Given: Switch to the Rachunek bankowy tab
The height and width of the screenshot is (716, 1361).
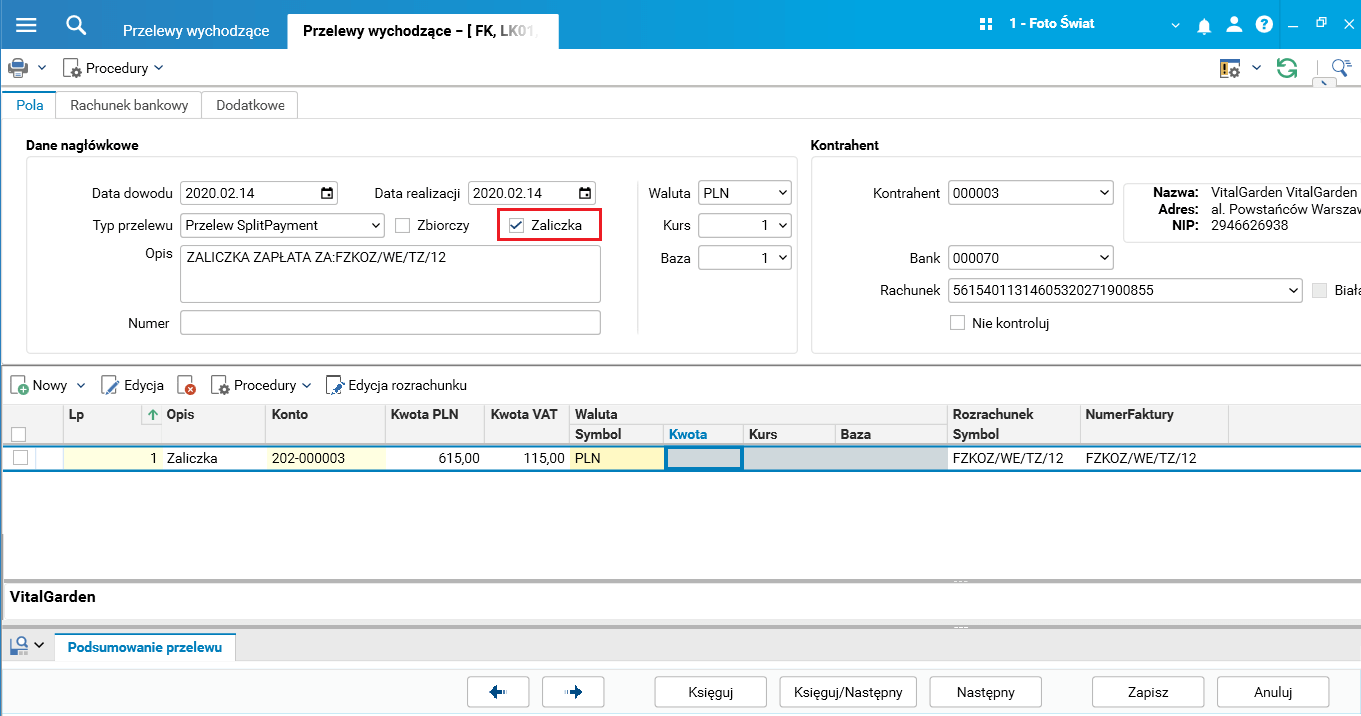Looking at the screenshot, I should 129,105.
